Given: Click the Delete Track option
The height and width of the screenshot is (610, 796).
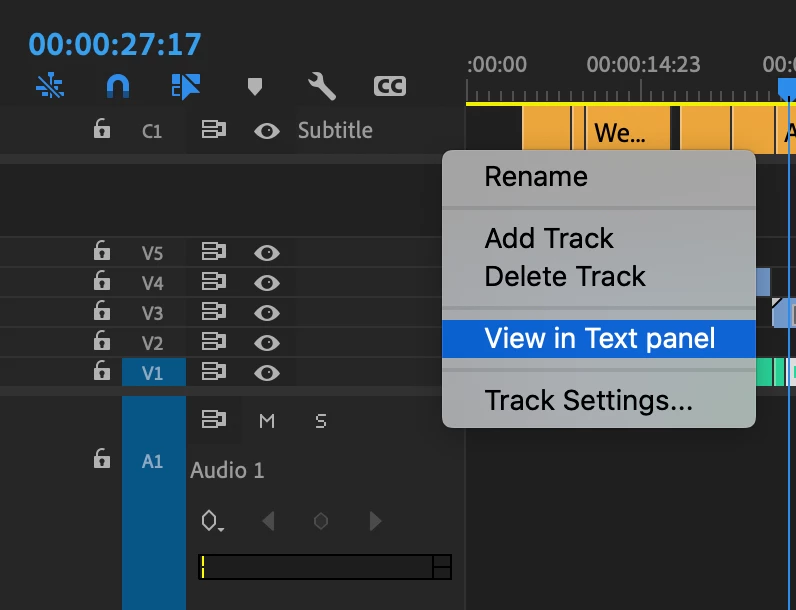Looking at the screenshot, I should [x=565, y=276].
